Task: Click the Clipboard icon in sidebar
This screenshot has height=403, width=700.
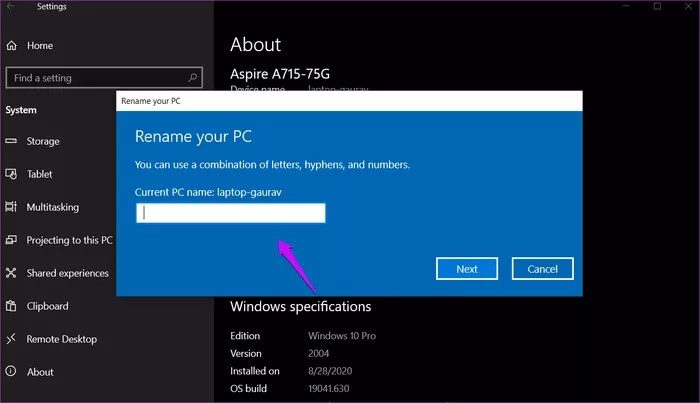Action: click(11, 306)
